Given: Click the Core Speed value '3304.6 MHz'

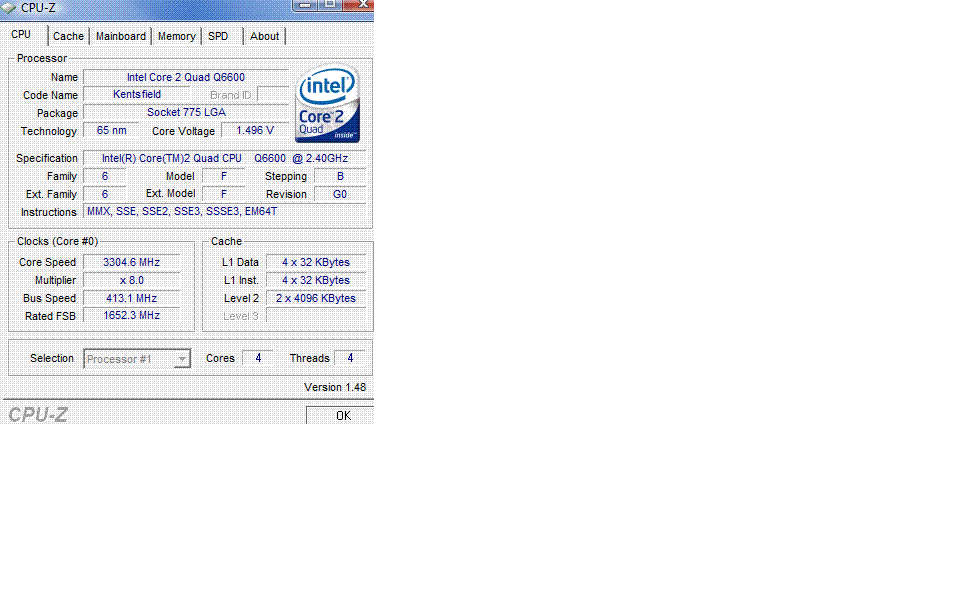Looking at the screenshot, I should [132, 262].
